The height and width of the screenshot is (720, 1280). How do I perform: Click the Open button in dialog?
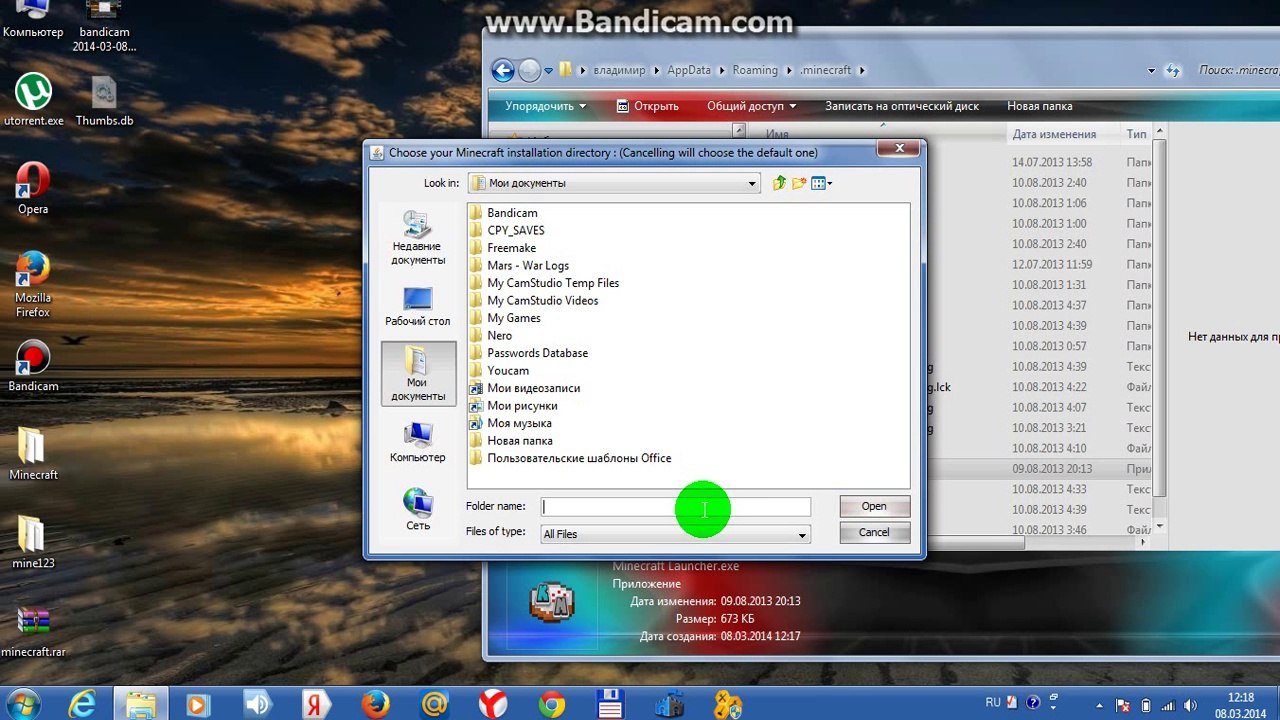[x=874, y=506]
